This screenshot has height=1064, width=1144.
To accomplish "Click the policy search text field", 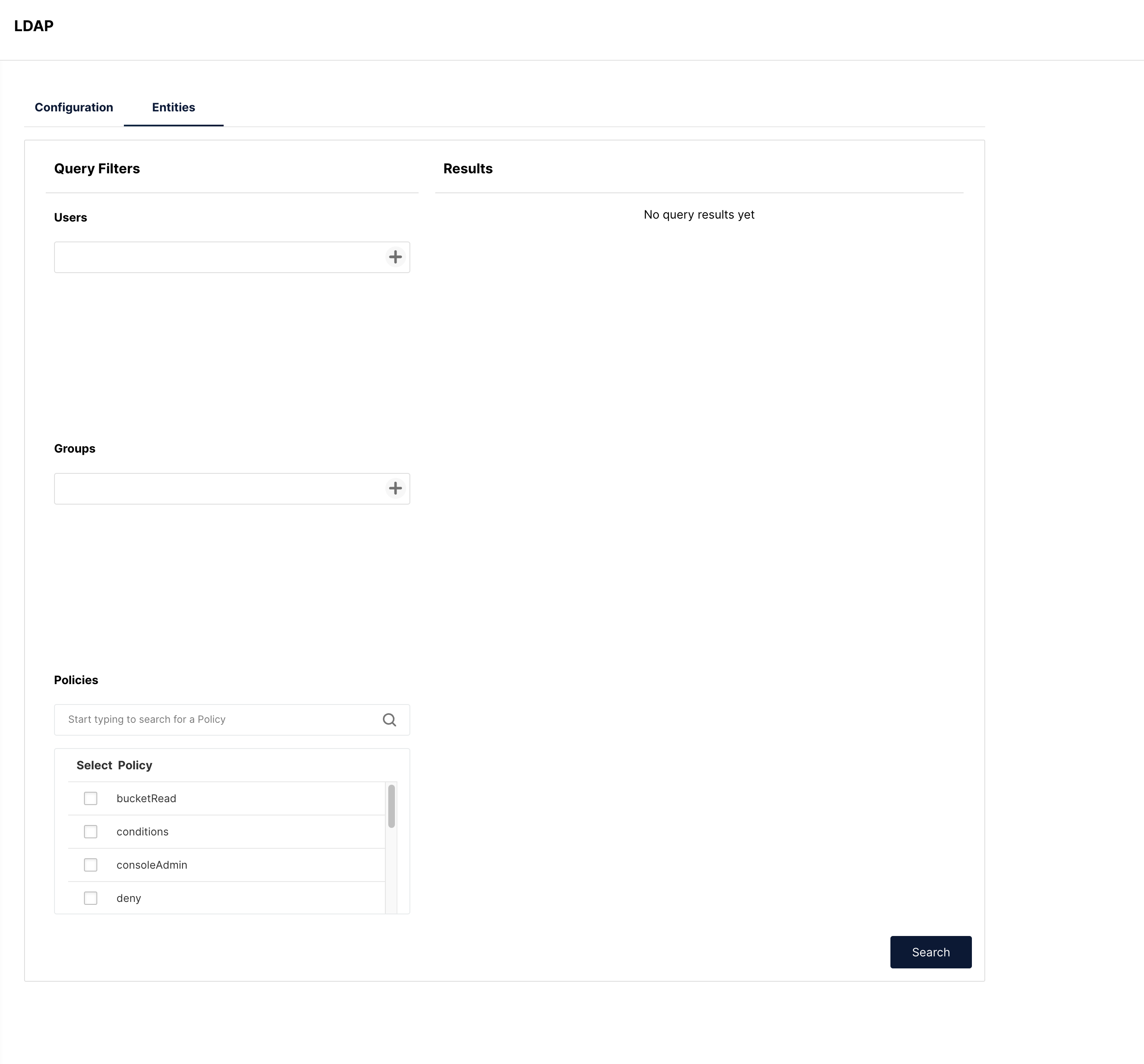I will coord(232,719).
